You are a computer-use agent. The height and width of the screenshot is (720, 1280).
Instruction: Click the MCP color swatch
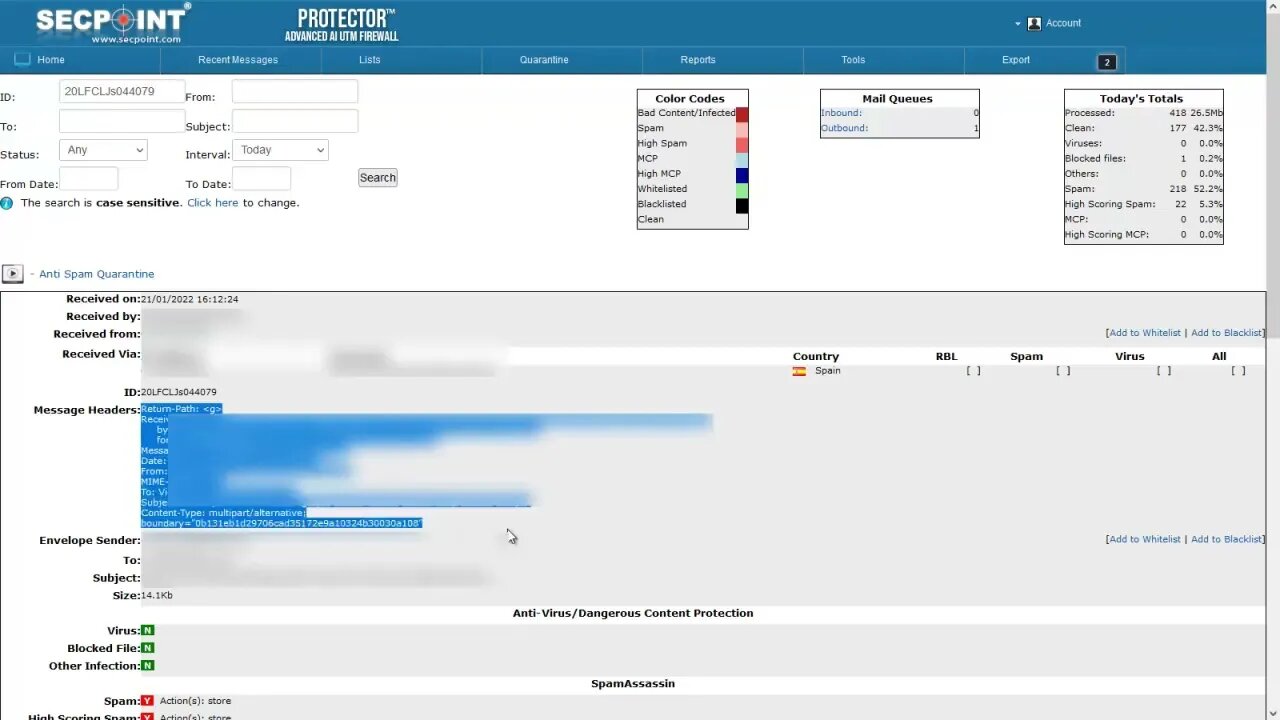(742, 159)
